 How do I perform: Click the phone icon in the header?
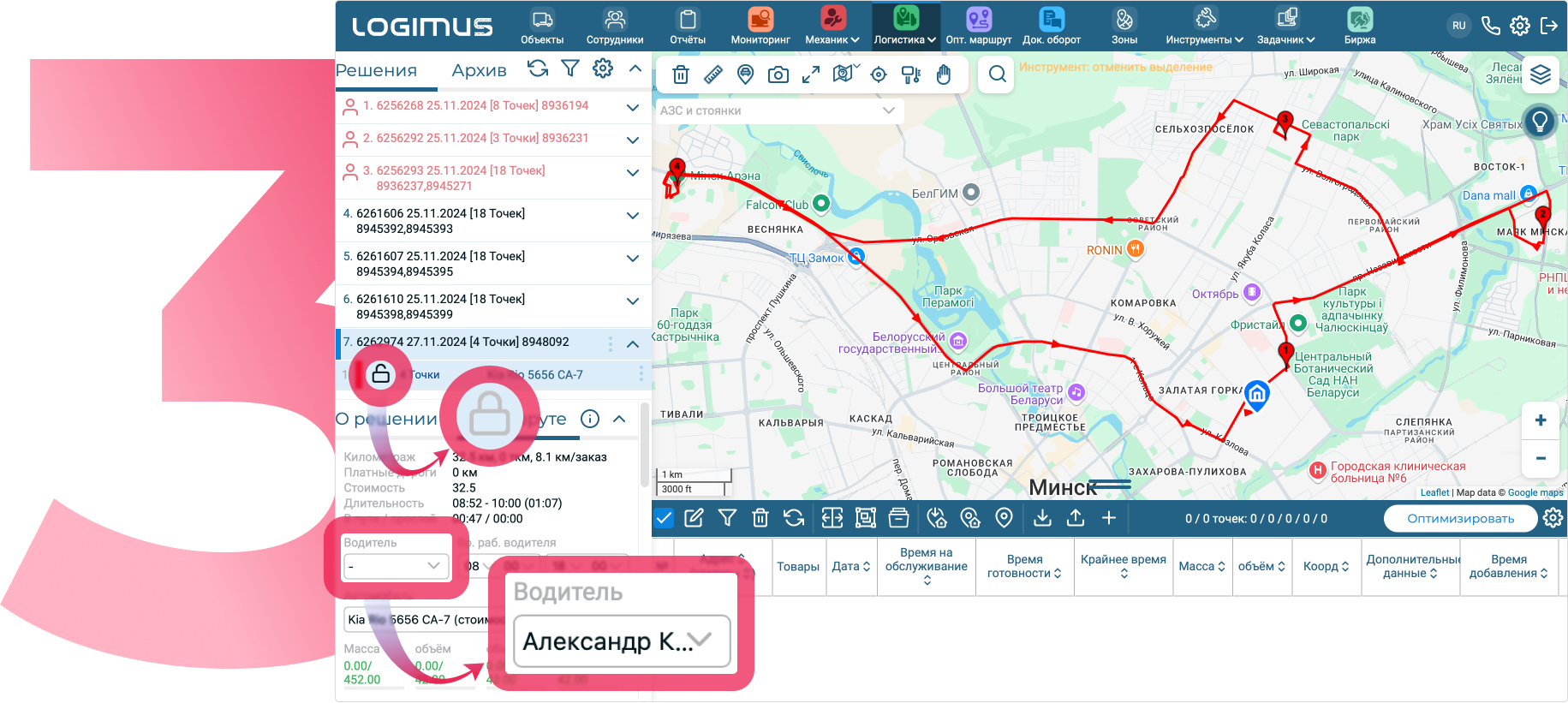pyautogui.click(x=1491, y=26)
